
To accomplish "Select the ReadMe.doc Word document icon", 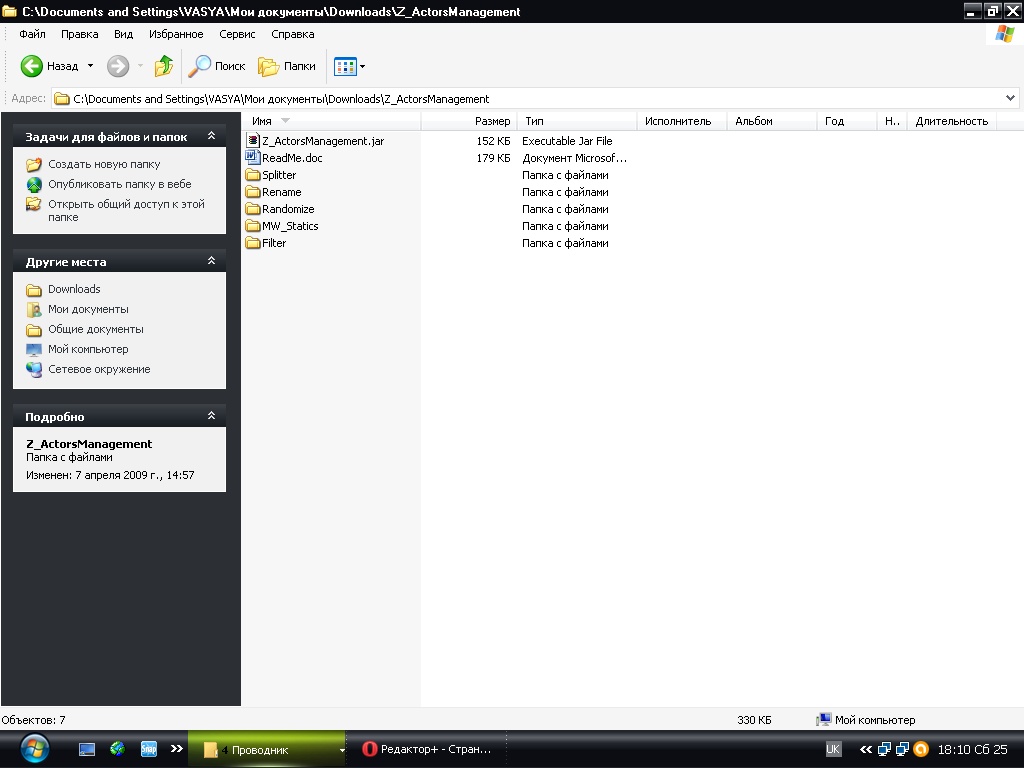I will tap(253, 157).
